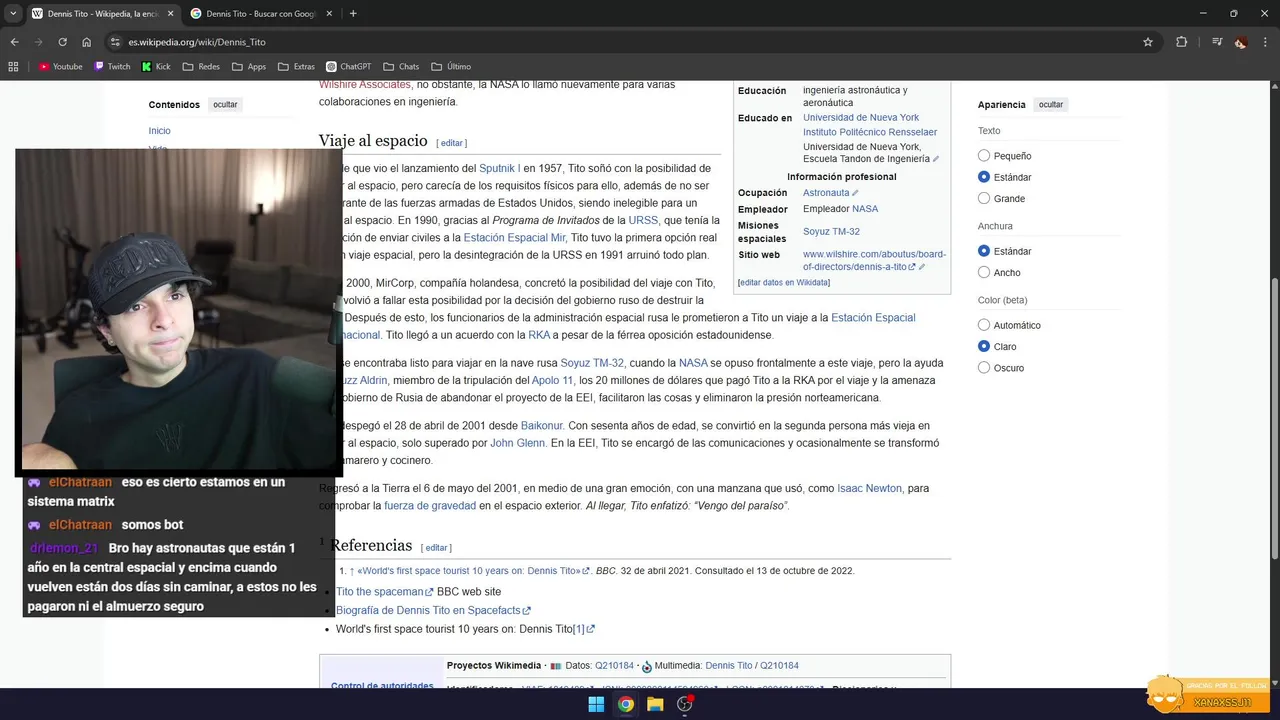This screenshot has width=1280, height=720.
Task: Open the Chrome three-dot menu
Action: point(1265,42)
